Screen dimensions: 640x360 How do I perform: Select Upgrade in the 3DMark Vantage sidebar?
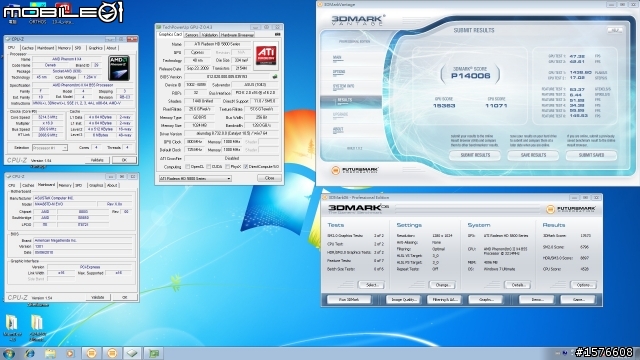pos(340,115)
